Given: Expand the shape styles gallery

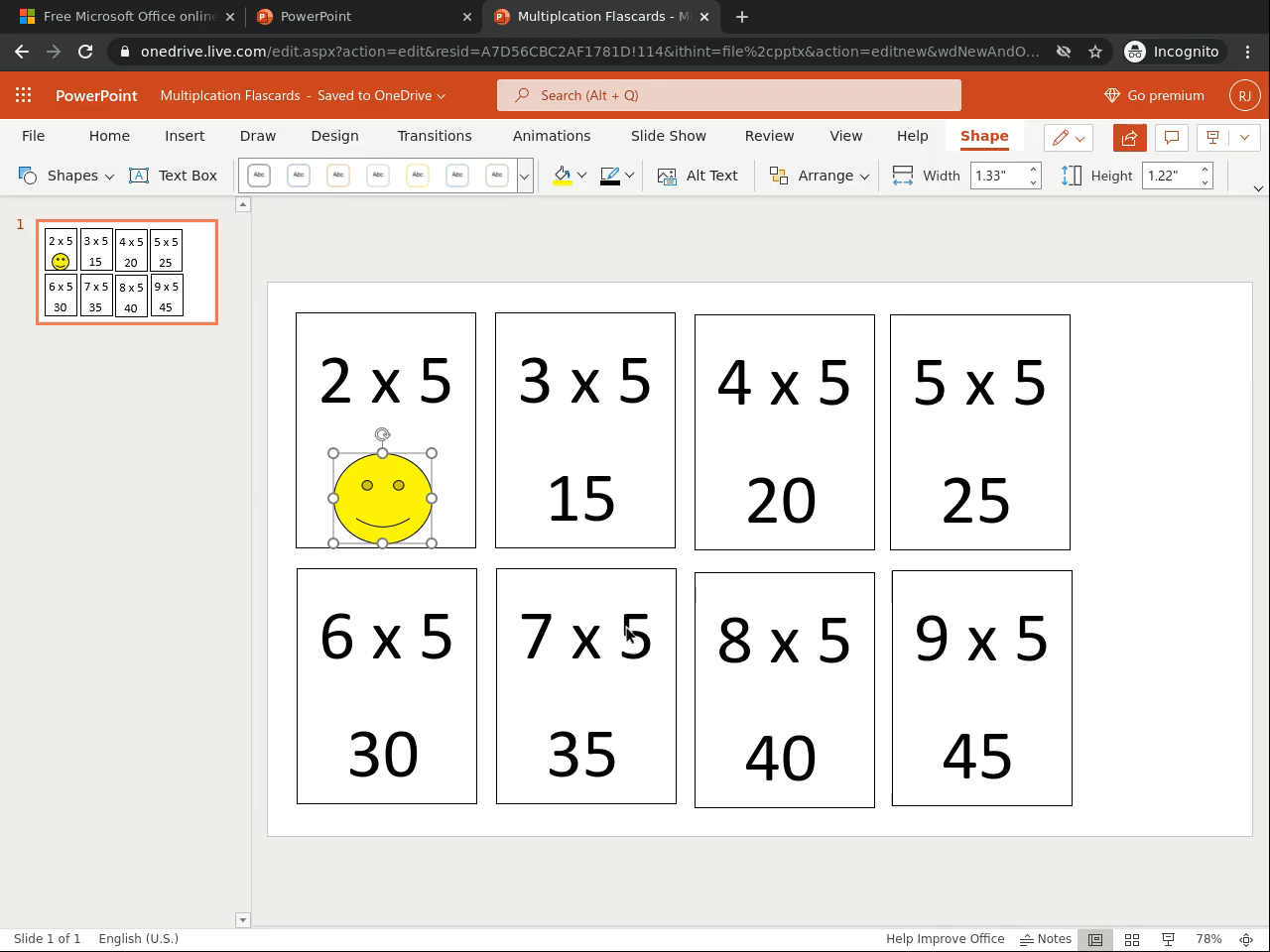Looking at the screenshot, I should pos(524,176).
